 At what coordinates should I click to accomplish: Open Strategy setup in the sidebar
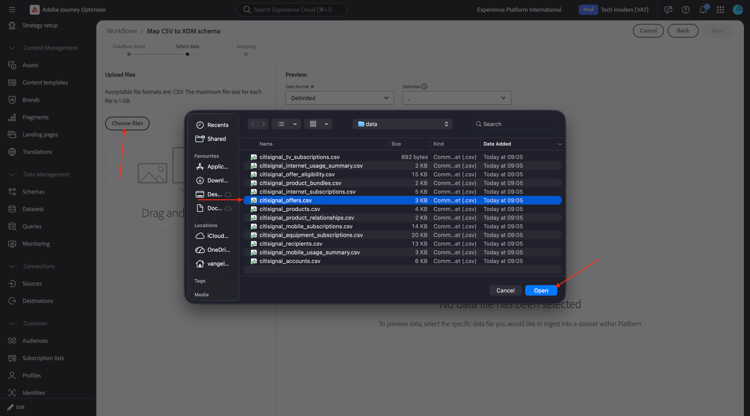click(x=40, y=25)
